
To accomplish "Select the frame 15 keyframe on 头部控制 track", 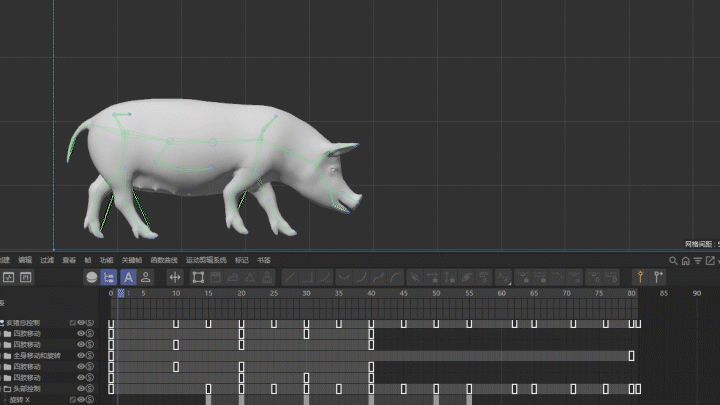I will [208, 389].
